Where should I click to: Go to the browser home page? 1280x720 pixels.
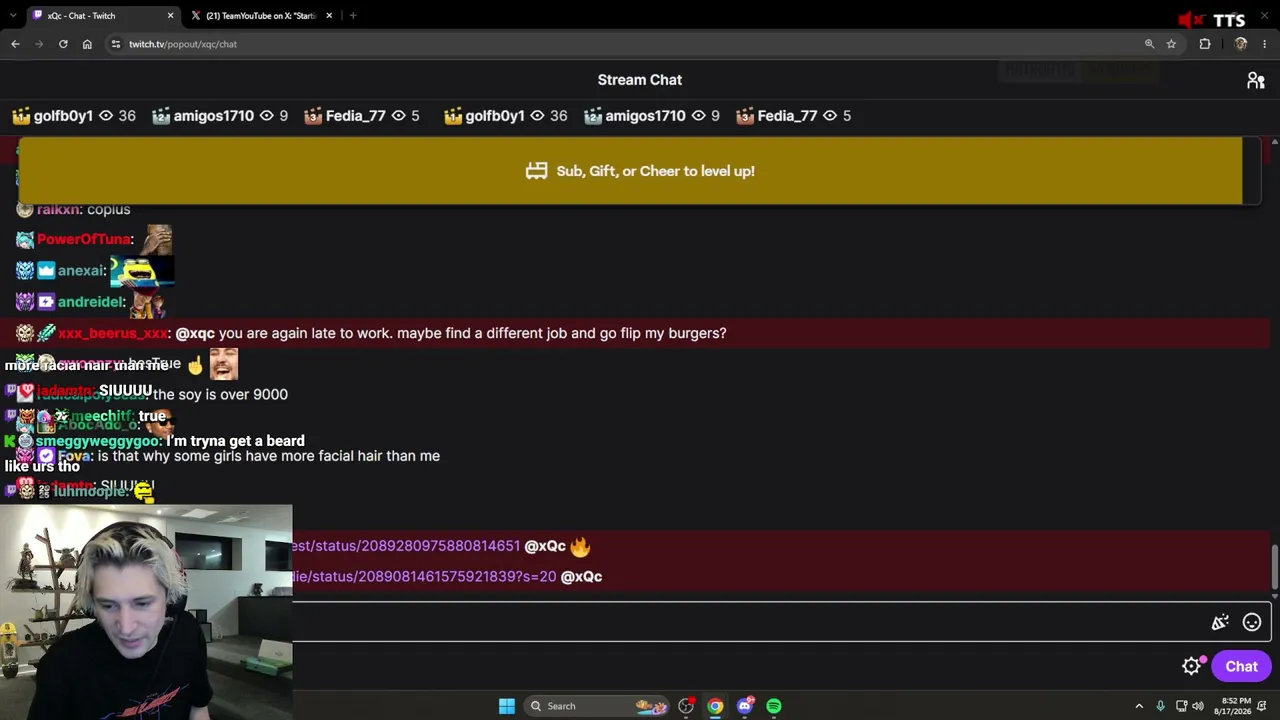(x=87, y=44)
